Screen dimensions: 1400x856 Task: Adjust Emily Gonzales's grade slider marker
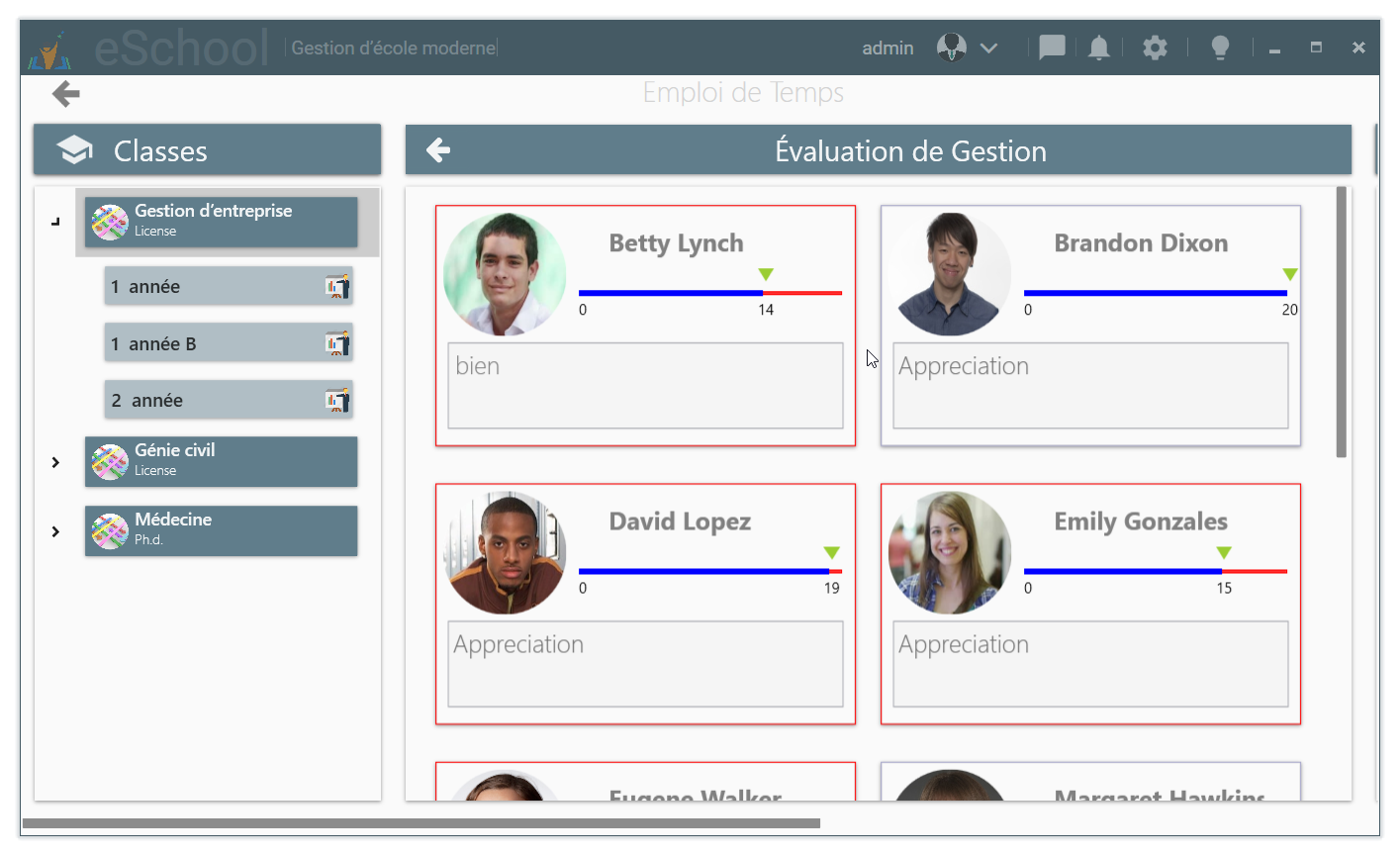(1224, 552)
